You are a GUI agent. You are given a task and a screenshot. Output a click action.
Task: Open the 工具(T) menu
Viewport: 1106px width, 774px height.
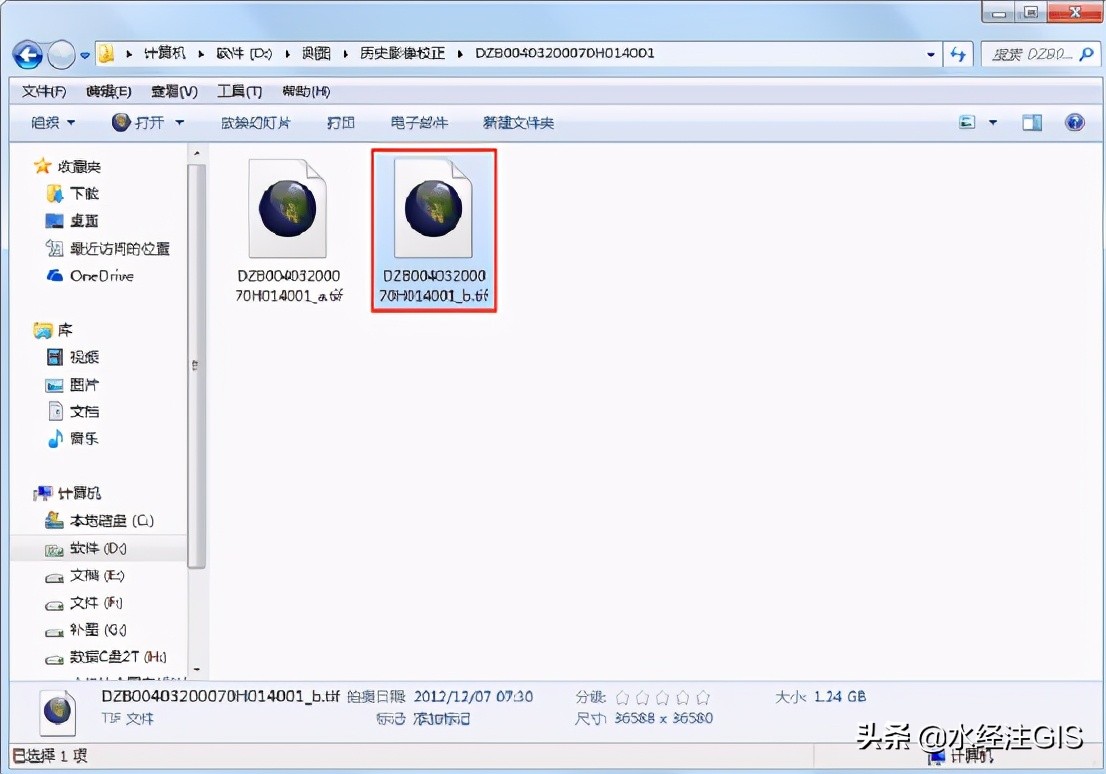[239, 91]
